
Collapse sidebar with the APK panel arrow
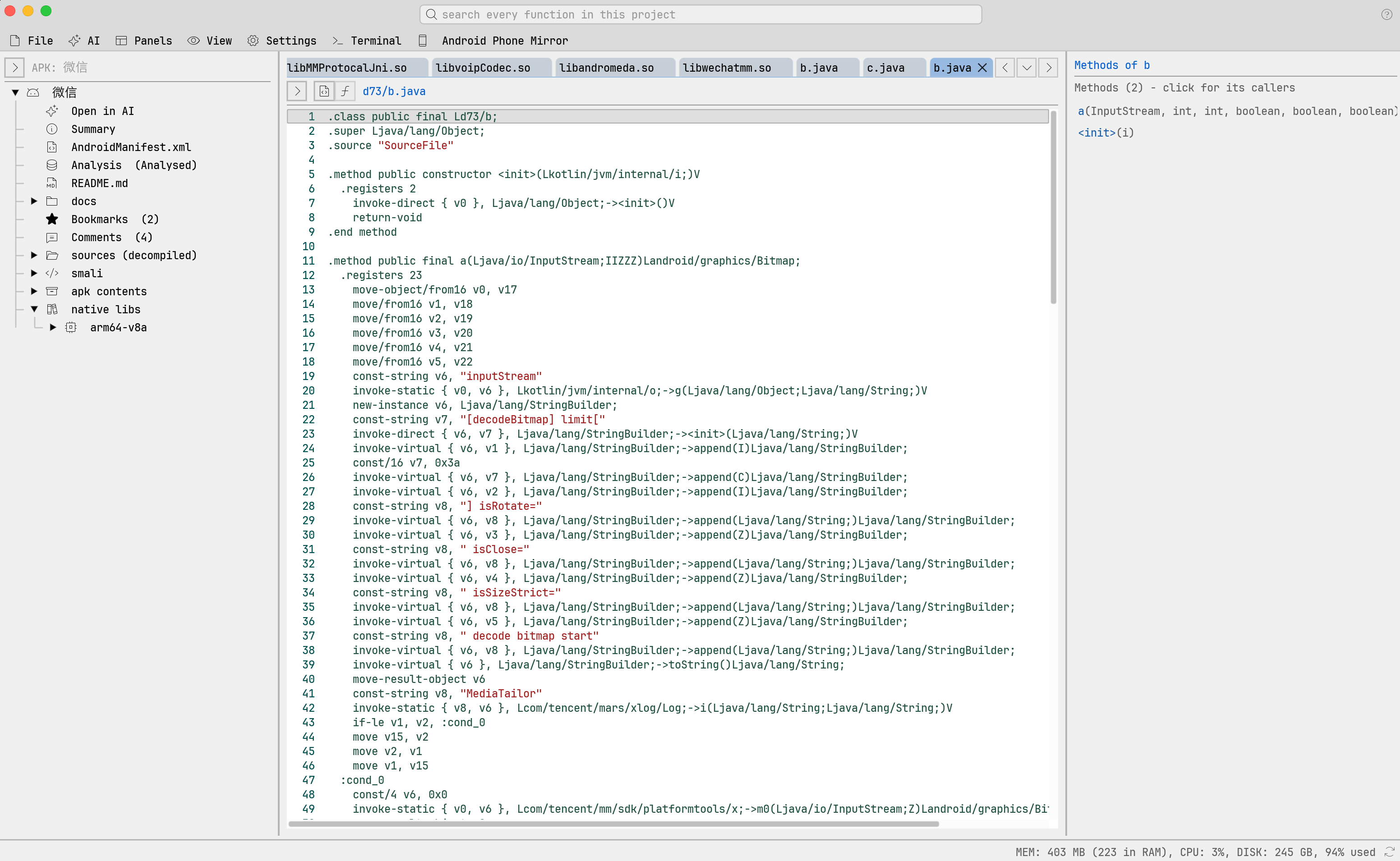click(x=15, y=67)
